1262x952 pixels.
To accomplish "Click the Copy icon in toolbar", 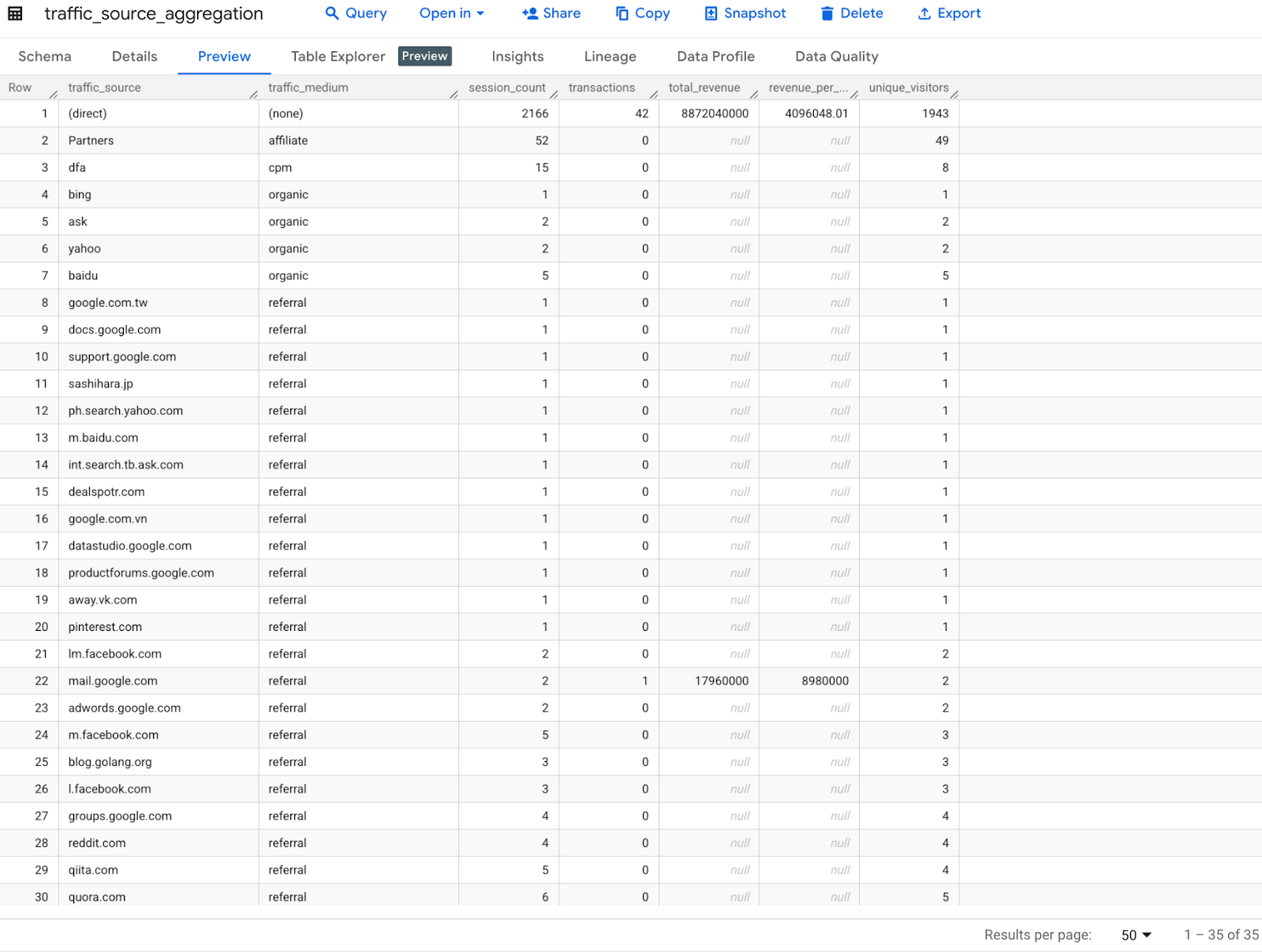I will 622,13.
